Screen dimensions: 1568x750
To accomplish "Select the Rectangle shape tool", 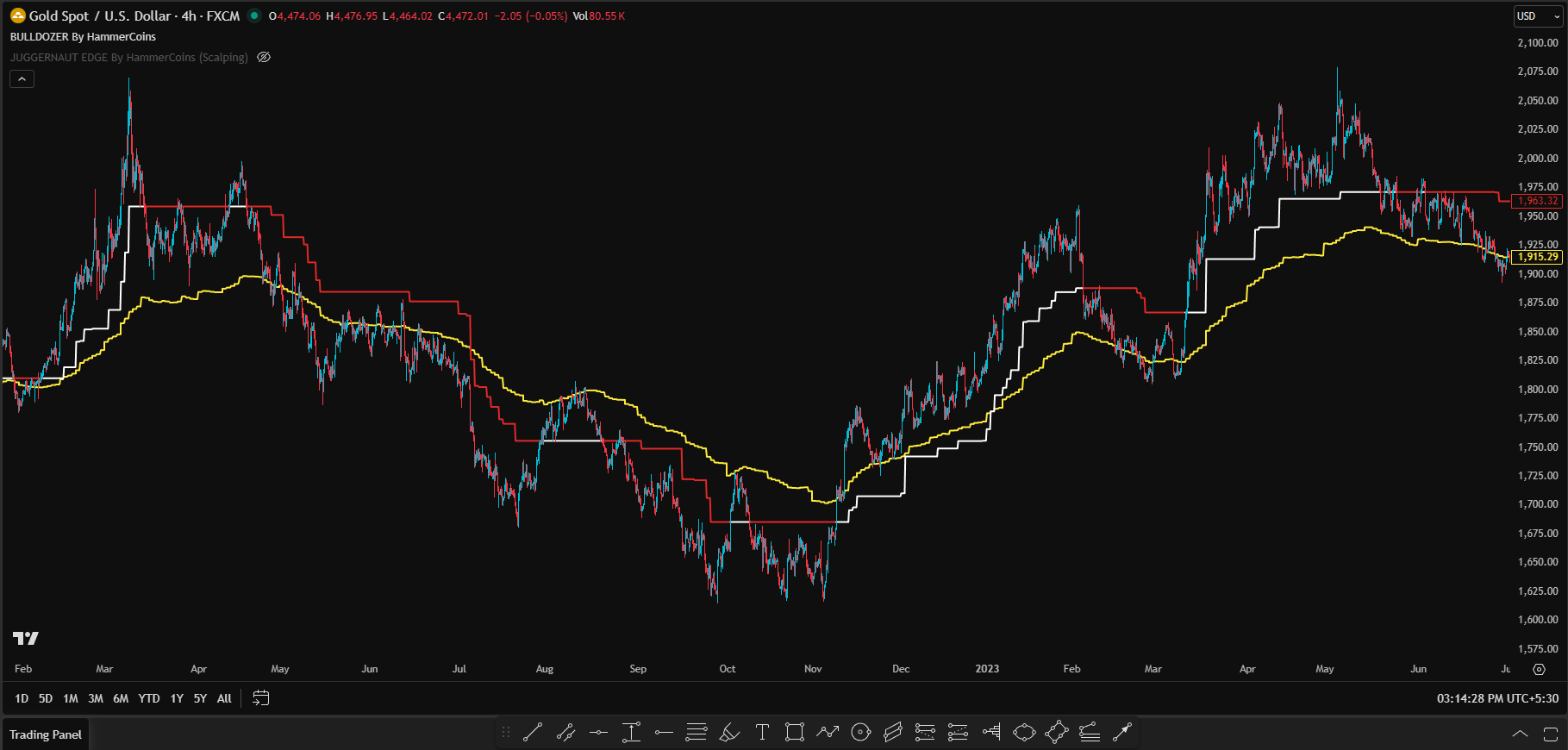I will [795, 733].
